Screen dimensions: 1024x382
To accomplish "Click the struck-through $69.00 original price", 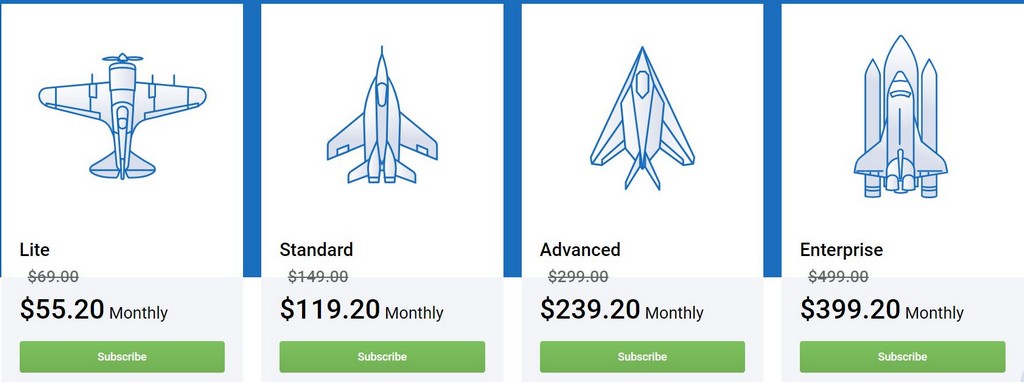I will pos(53,277).
